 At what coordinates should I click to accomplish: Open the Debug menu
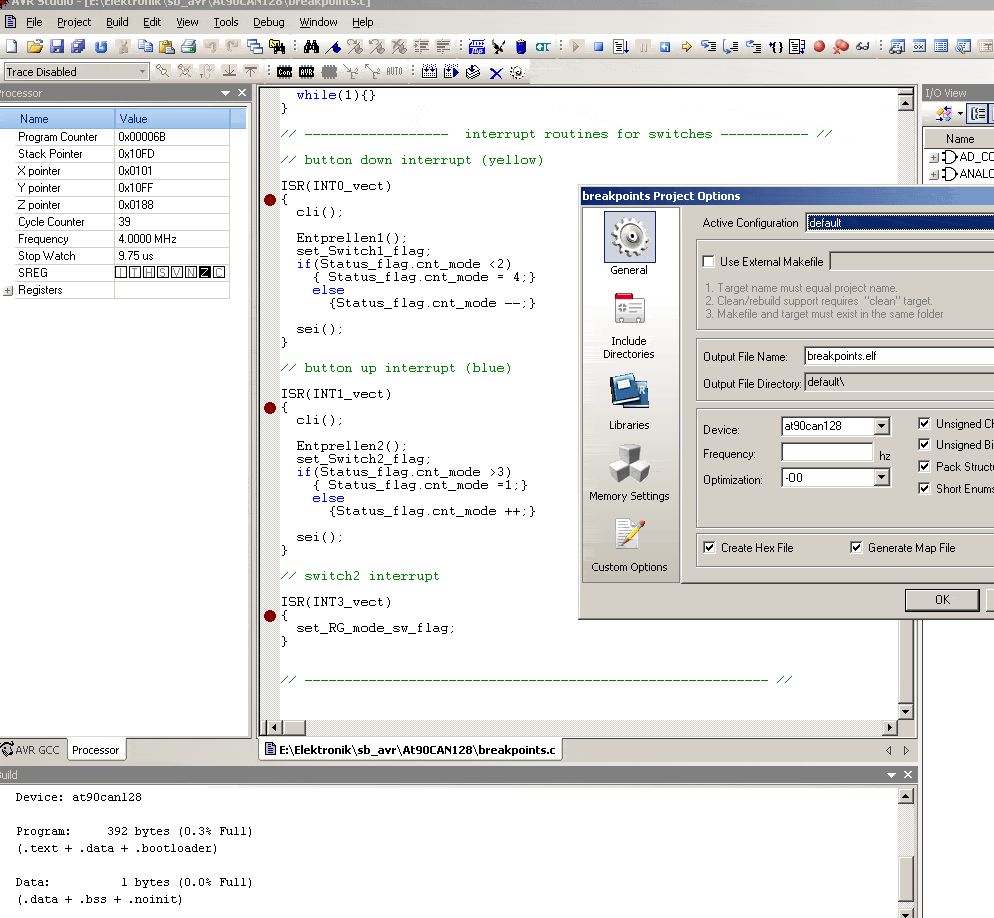[x=268, y=22]
